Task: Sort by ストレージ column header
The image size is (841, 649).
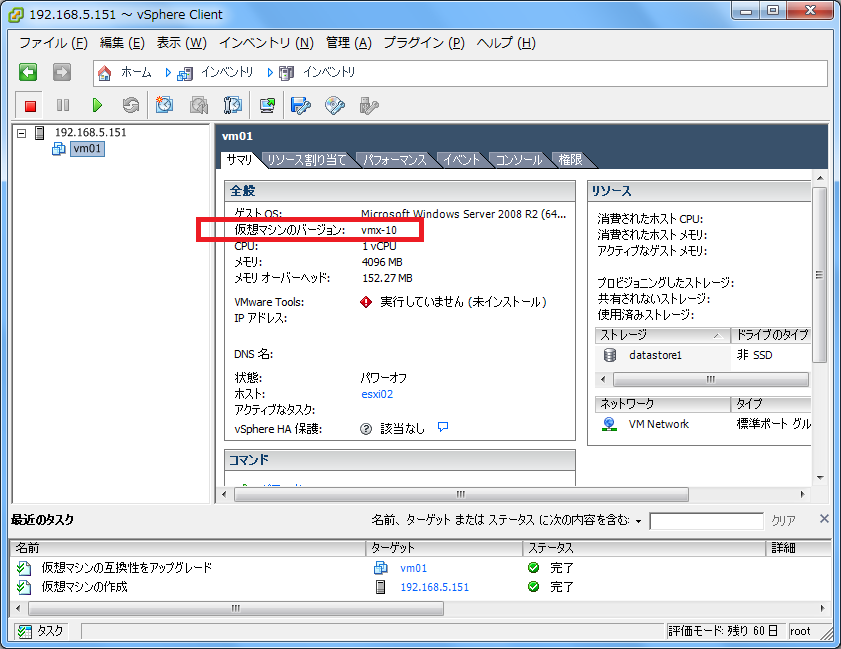Action: [x=662, y=335]
